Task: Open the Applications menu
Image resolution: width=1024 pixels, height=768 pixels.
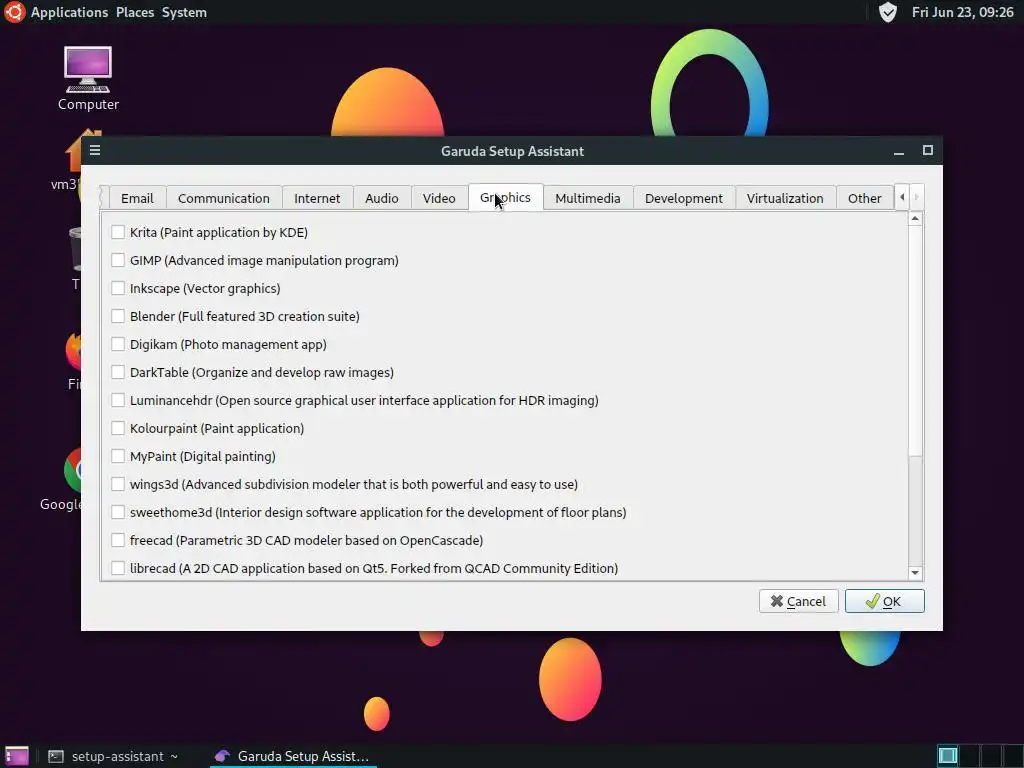Action: tap(69, 12)
